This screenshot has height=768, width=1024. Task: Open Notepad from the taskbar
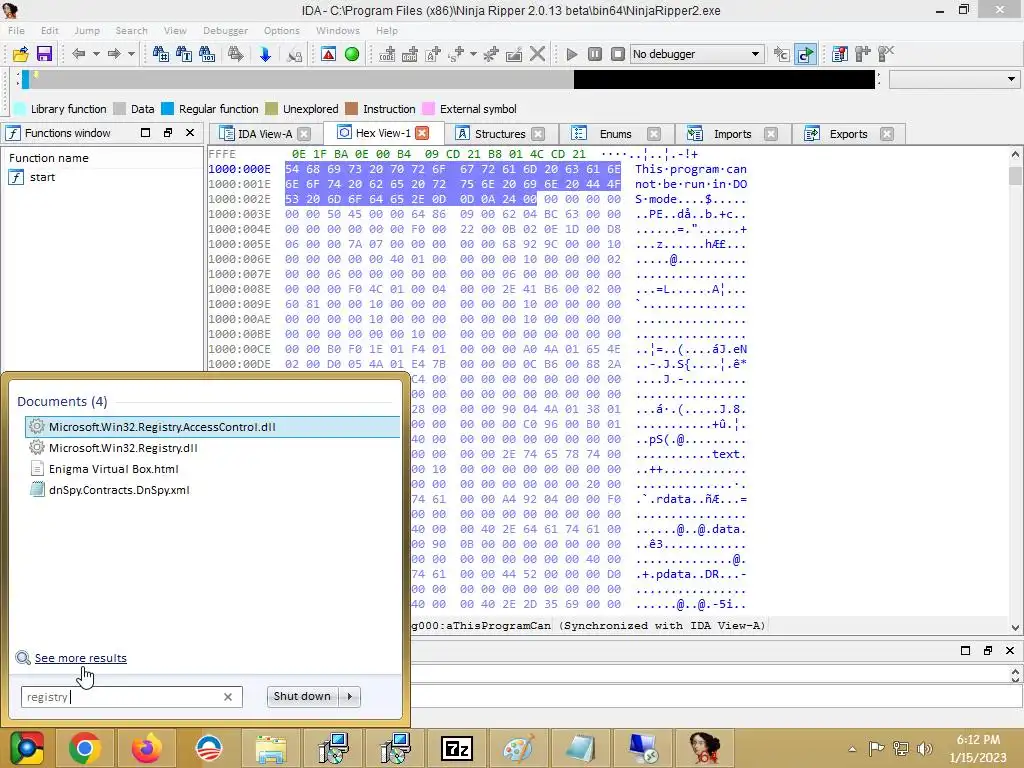(x=581, y=748)
